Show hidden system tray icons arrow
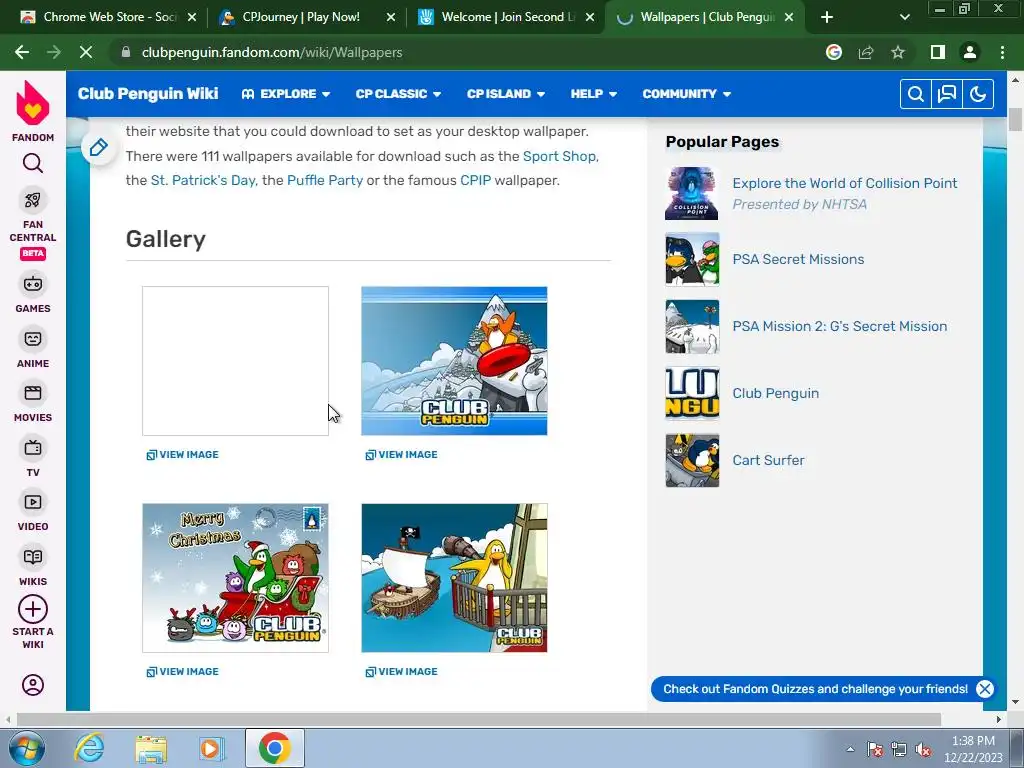Screen dimensions: 1024x768 (x=850, y=749)
